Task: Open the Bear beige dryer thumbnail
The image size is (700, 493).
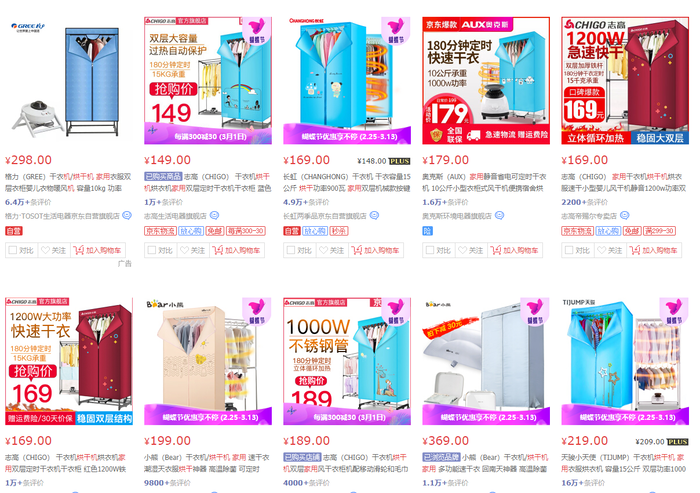Action: (x=208, y=361)
